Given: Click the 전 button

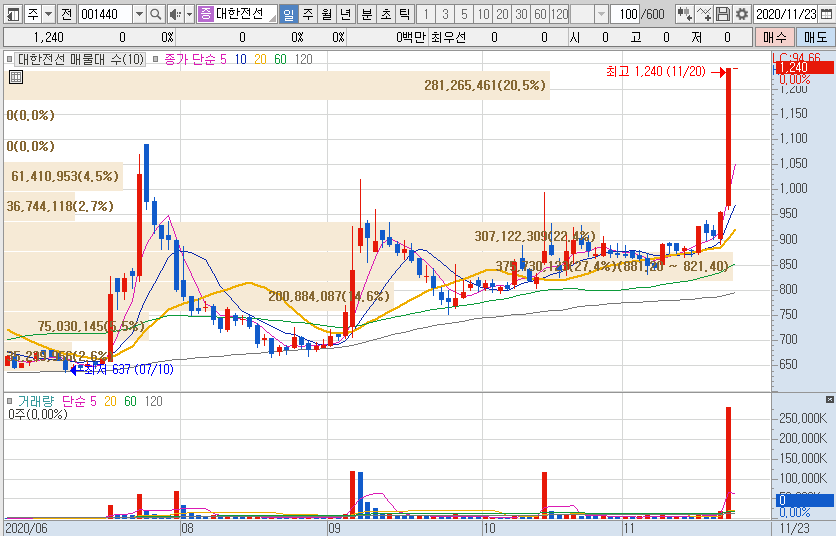Looking at the screenshot, I should (x=66, y=14).
